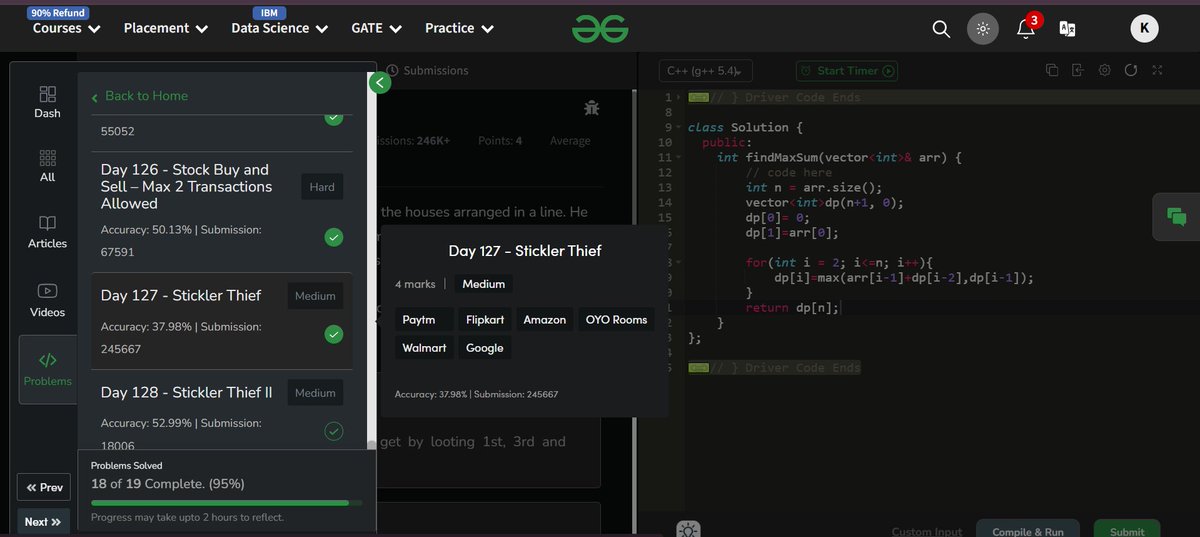Image resolution: width=1200 pixels, height=537 pixels.
Task: Expand the GATE dropdown
Action: click(376, 28)
